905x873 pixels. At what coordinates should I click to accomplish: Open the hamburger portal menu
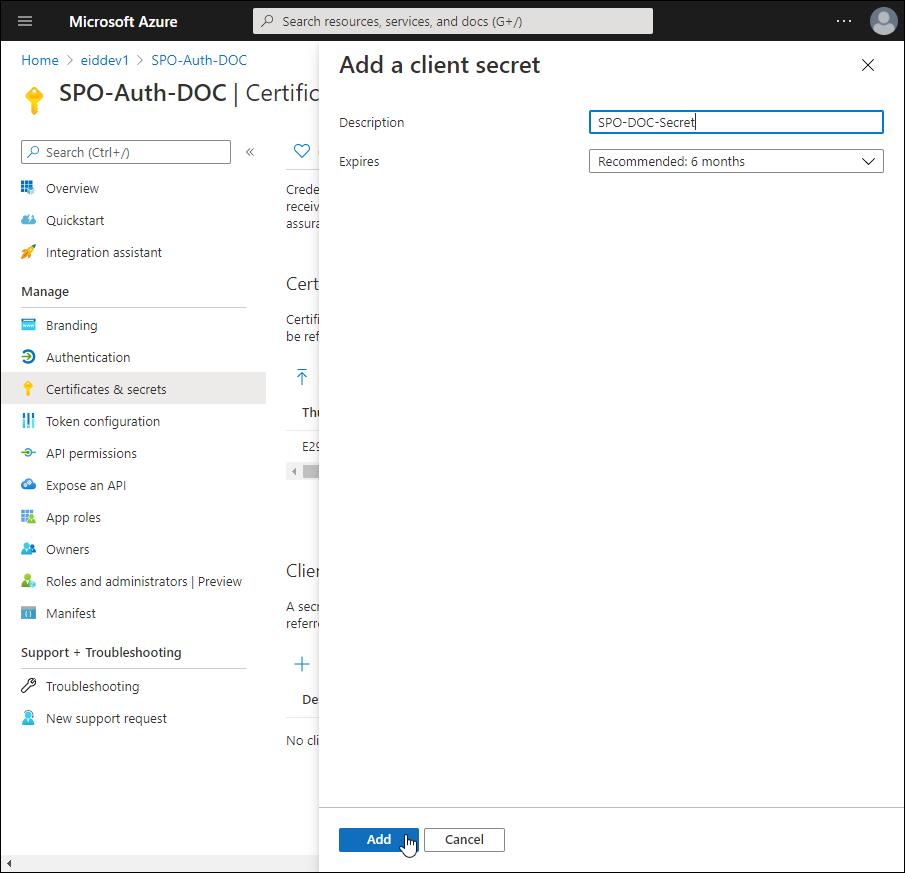pos(25,21)
